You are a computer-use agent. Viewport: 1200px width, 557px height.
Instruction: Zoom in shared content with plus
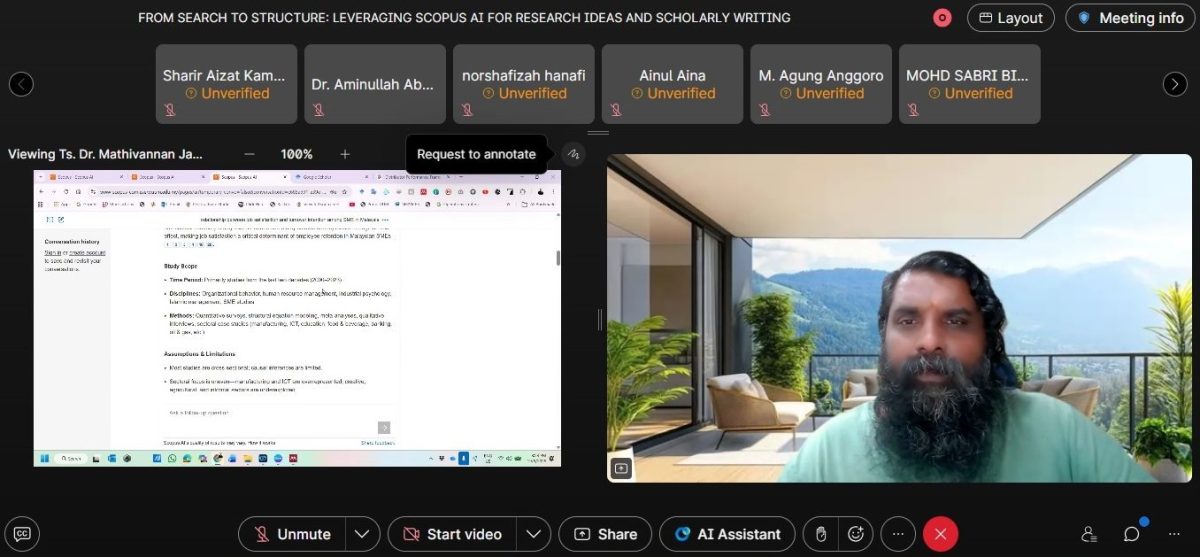345,154
